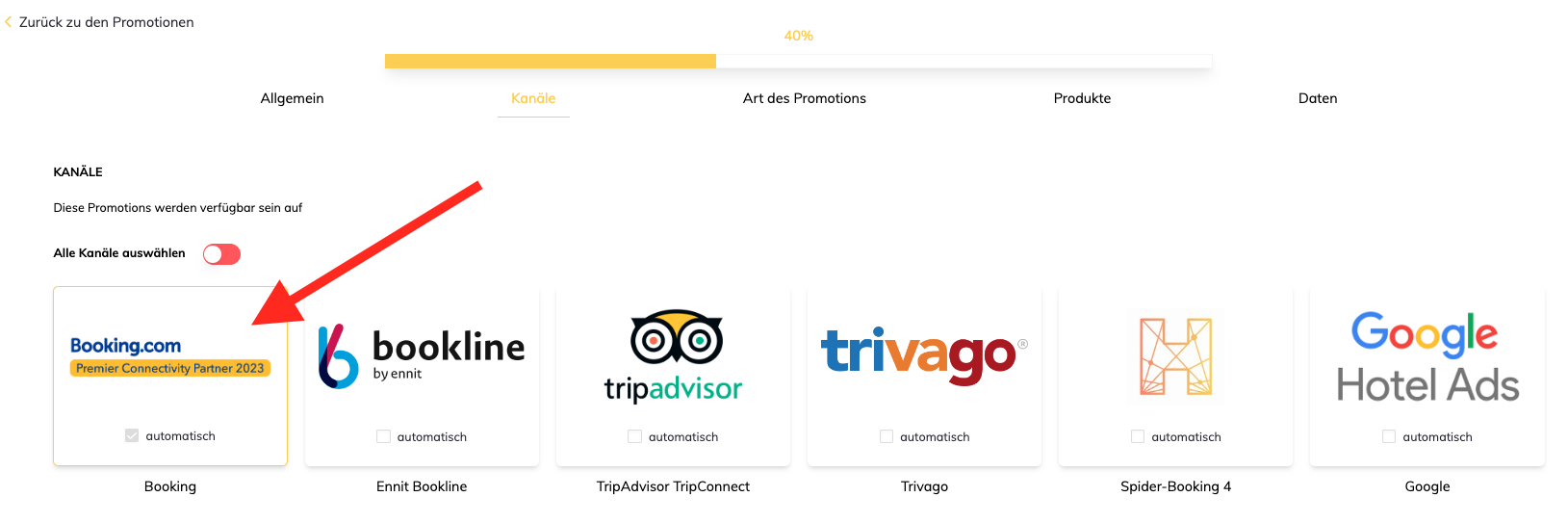This screenshot has height=523, width=1568.
Task: Click the 40% progress bar
Action: (x=798, y=62)
